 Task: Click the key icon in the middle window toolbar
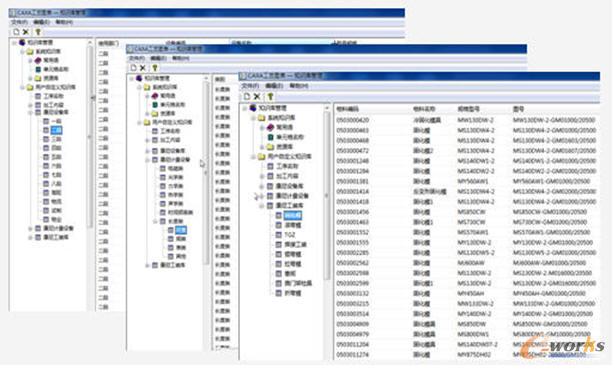(155, 68)
